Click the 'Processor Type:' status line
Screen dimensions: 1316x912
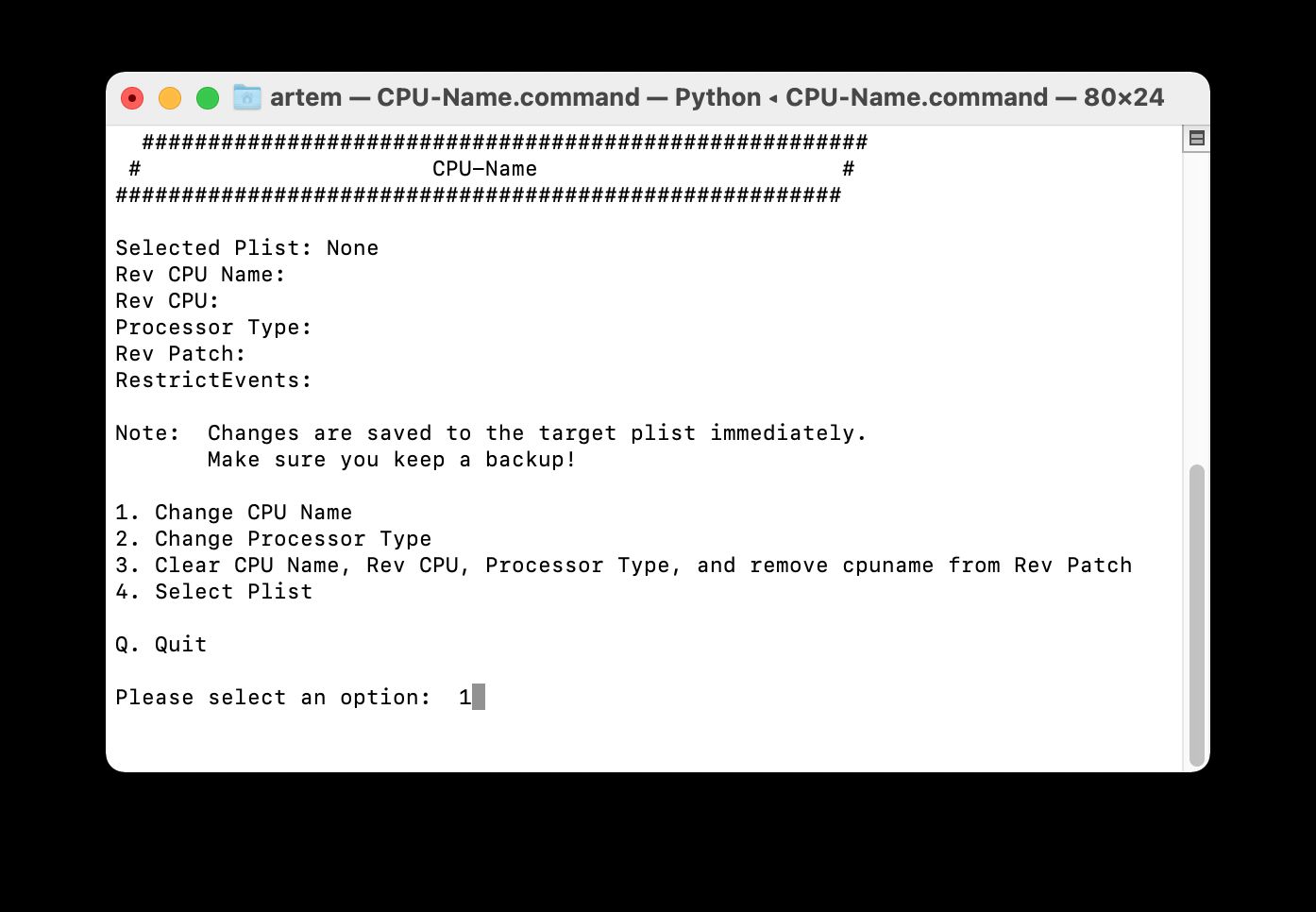pyautogui.click(x=212, y=328)
